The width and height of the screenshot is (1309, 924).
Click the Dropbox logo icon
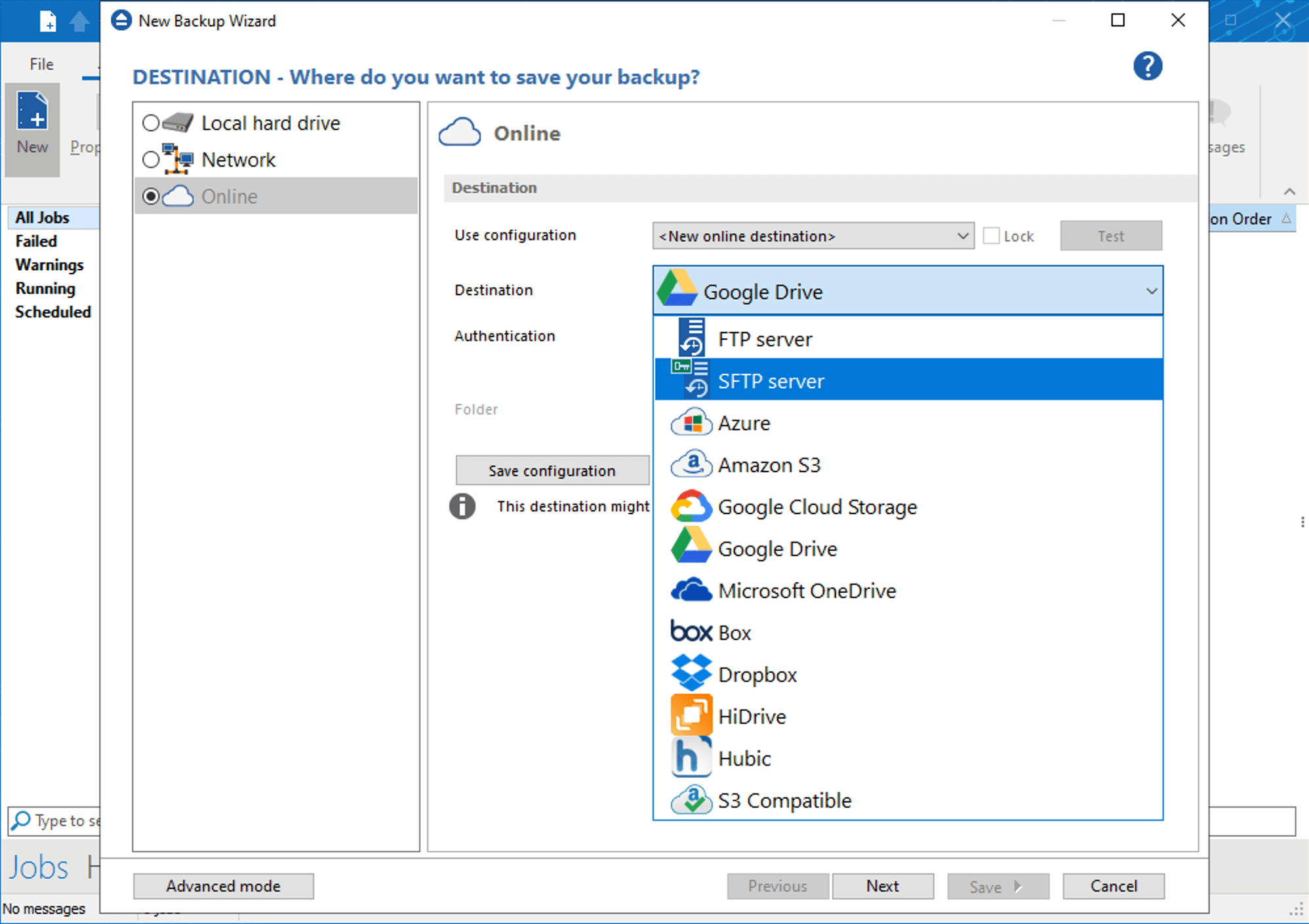(x=691, y=673)
